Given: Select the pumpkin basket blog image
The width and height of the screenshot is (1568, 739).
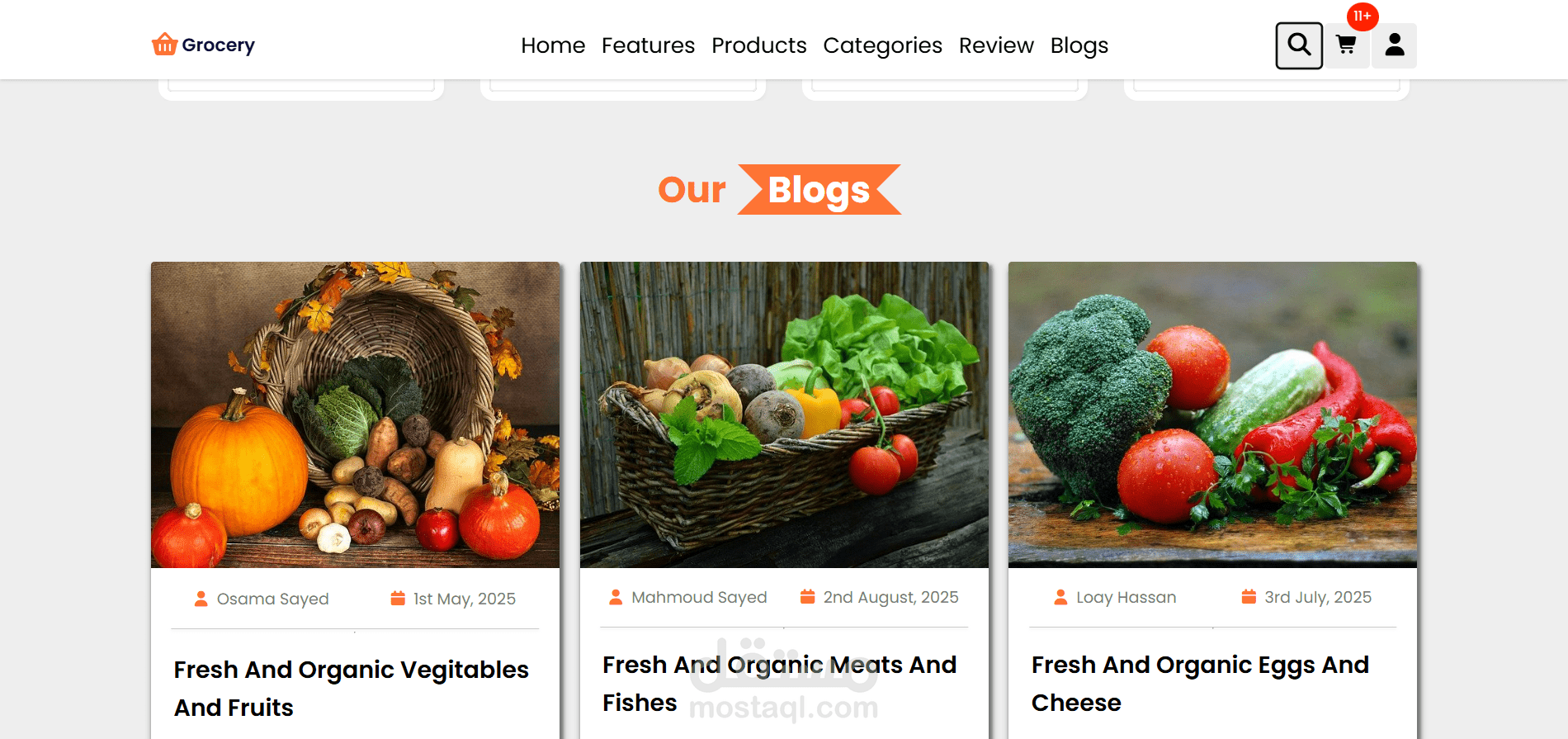Looking at the screenshot, I should tap(355, 415).
